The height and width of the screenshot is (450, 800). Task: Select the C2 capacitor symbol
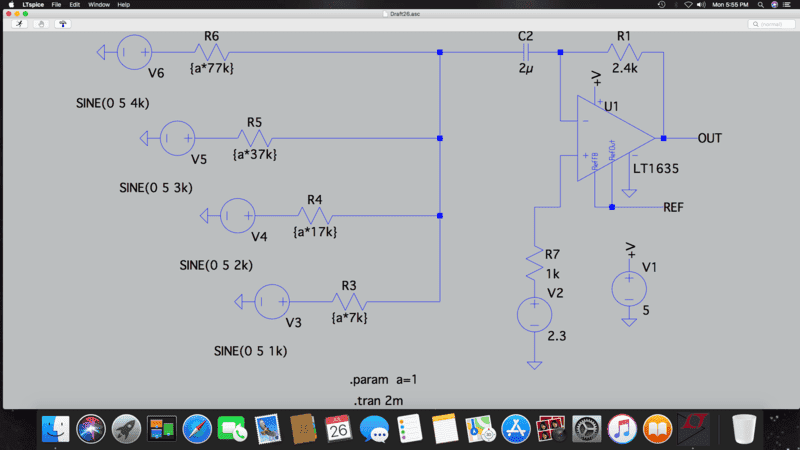point(526,51)
